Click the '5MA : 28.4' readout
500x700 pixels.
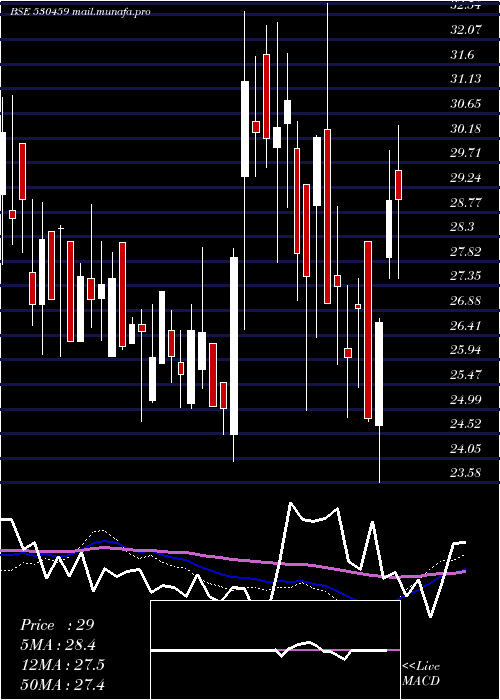[x=58, y=645]
